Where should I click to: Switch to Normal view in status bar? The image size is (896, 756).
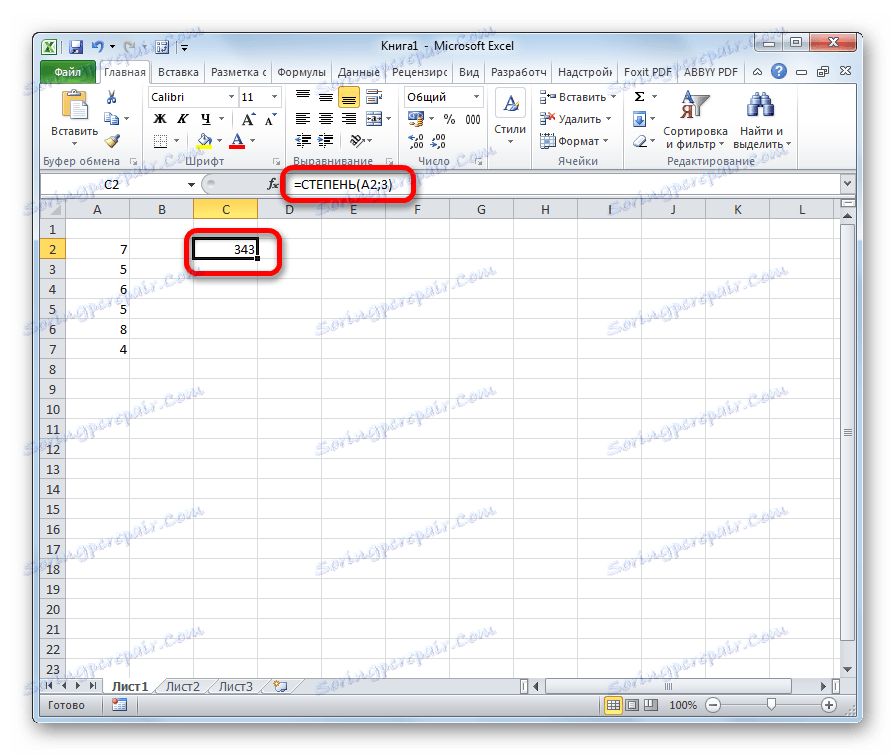(x=613, y=705)
